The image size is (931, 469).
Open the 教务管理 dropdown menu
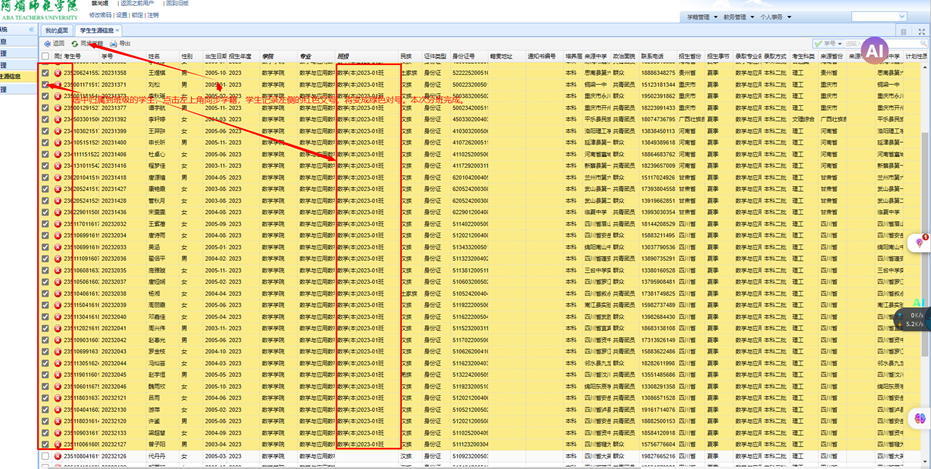[739, 17]
